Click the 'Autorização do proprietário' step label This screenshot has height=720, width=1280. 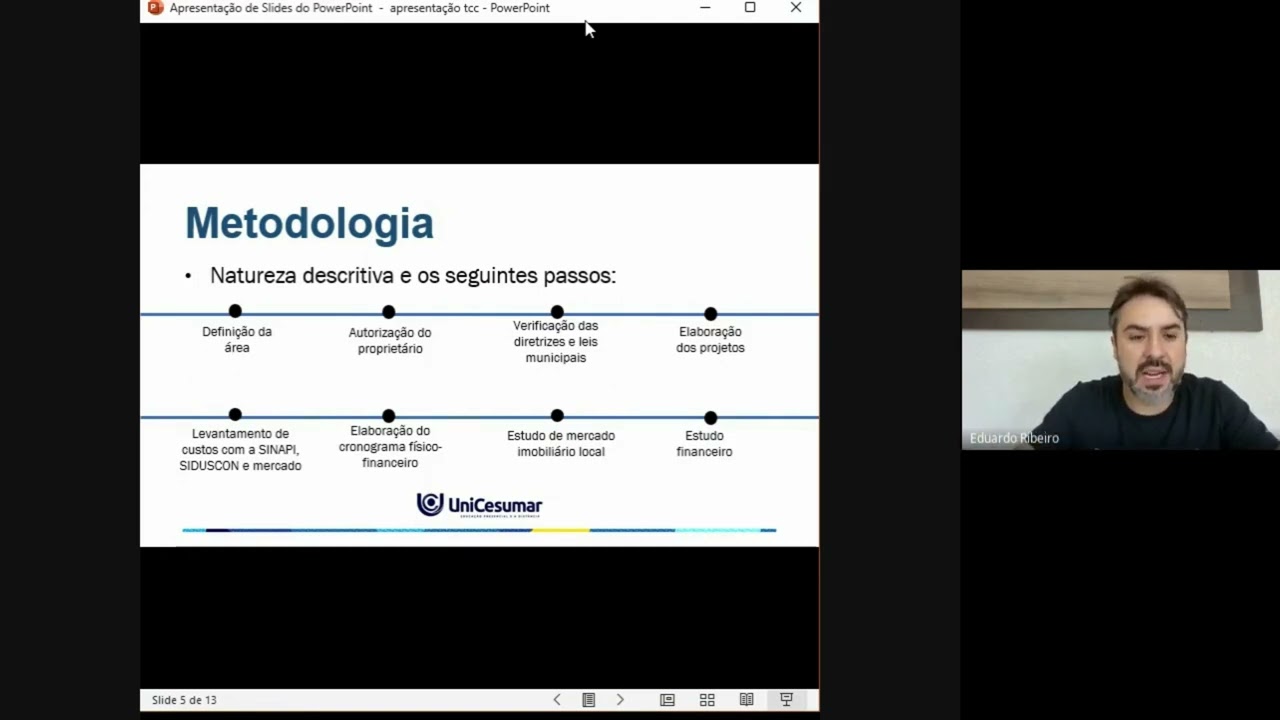[x=390, y=341]
